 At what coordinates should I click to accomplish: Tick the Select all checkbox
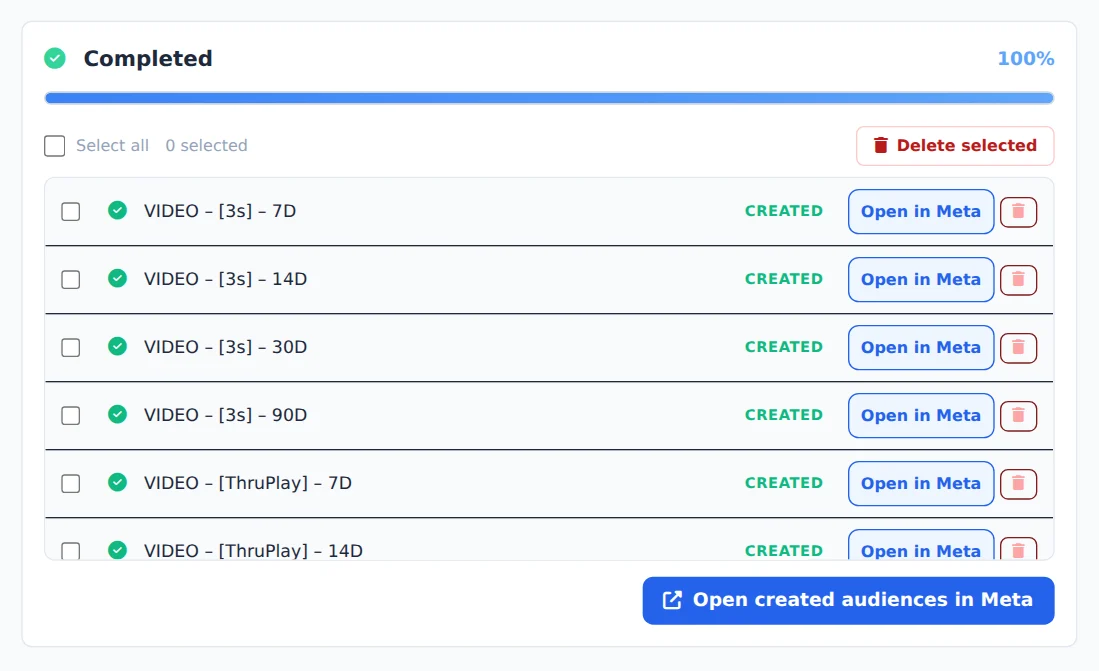click(x=55, y=146)
